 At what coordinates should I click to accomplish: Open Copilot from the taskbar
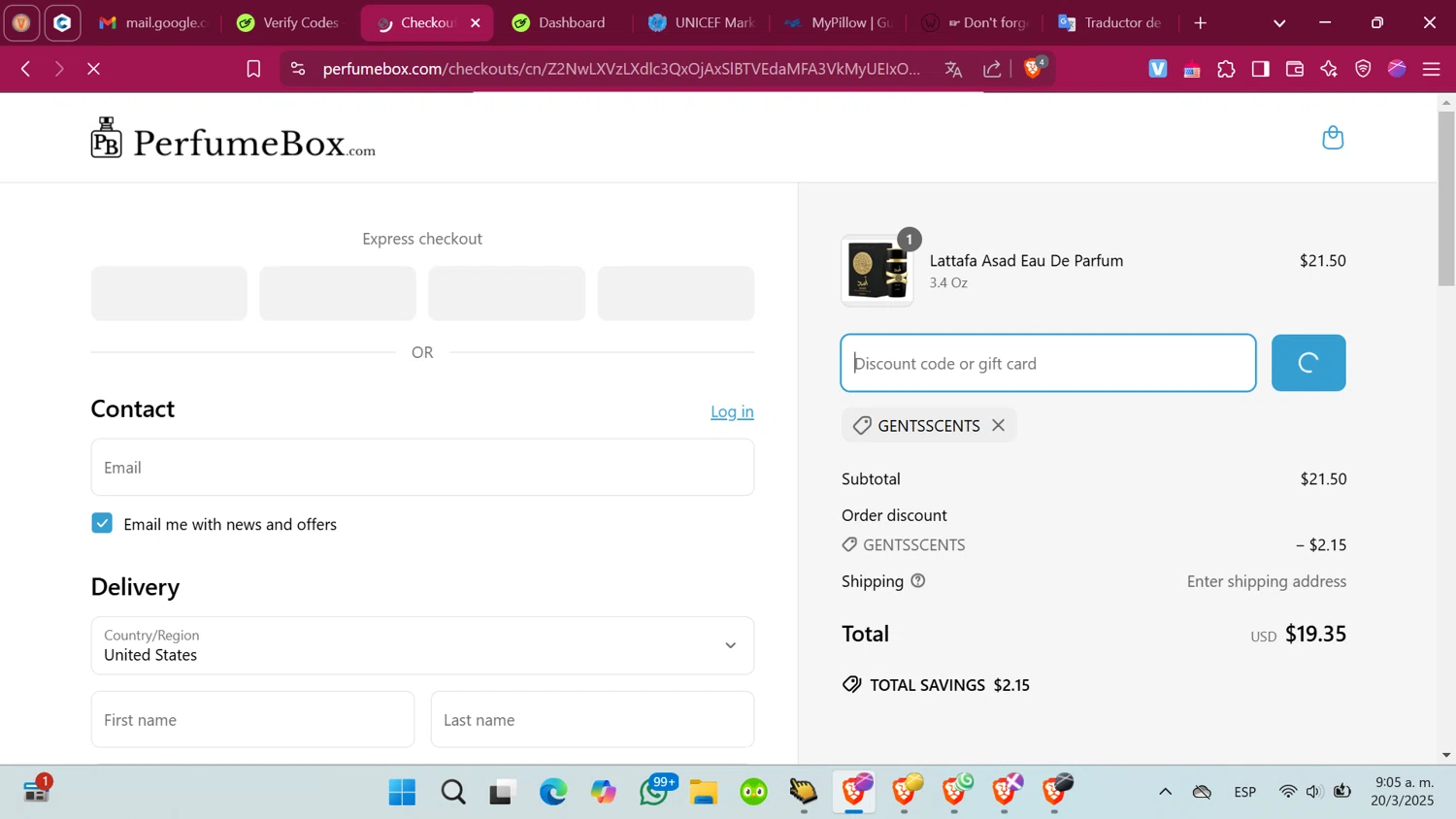click(604, 792)
